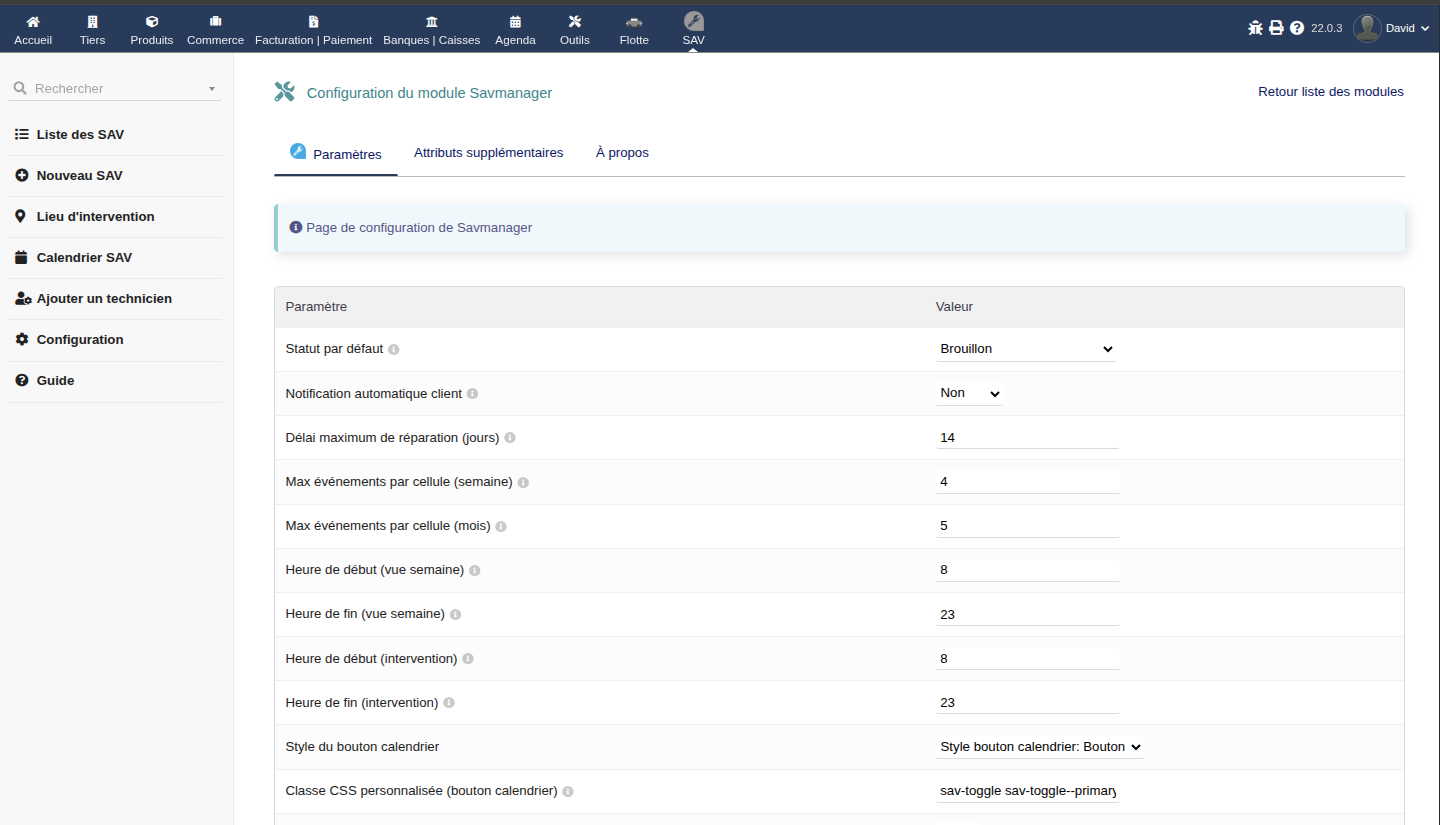
Task: Click the Délai maximum de réparation field
Action: point(1027,438)
